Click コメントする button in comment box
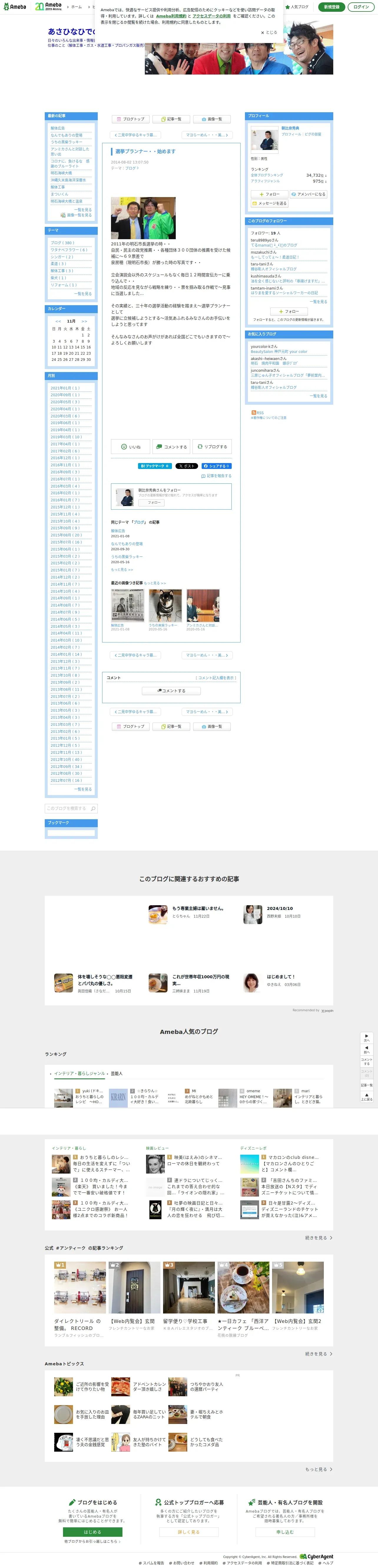Image resolution: width=378 pixels, height=1568 pixels. (171, 691)
